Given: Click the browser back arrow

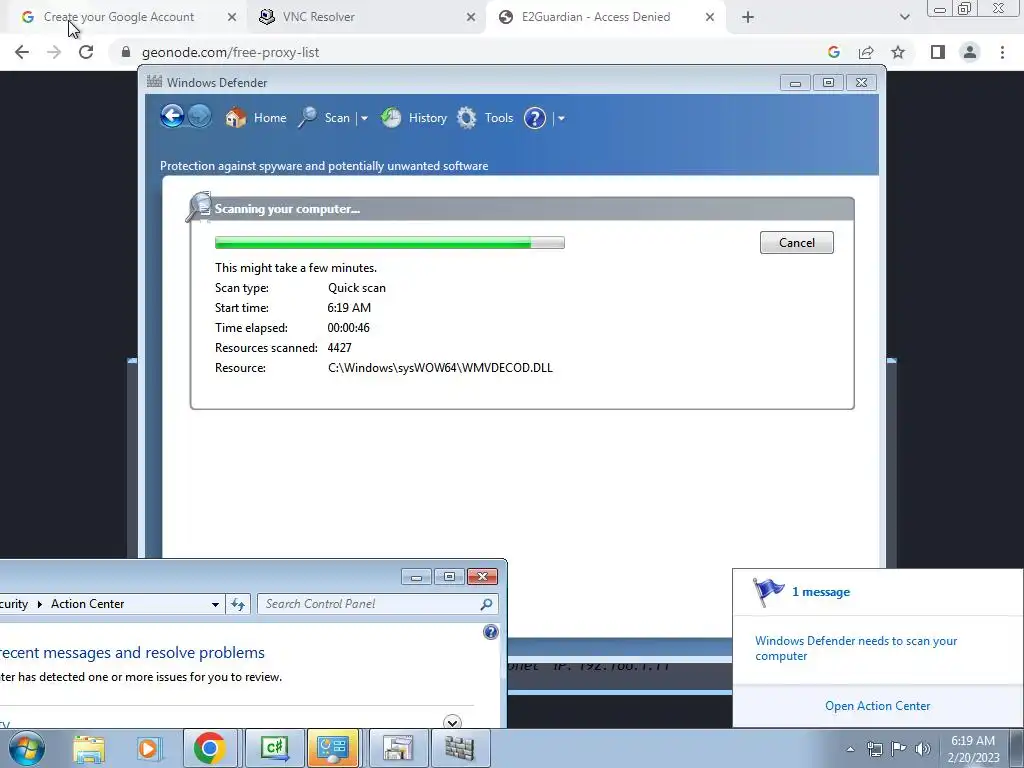Looking at the screenshot, I should pos(22,52).
